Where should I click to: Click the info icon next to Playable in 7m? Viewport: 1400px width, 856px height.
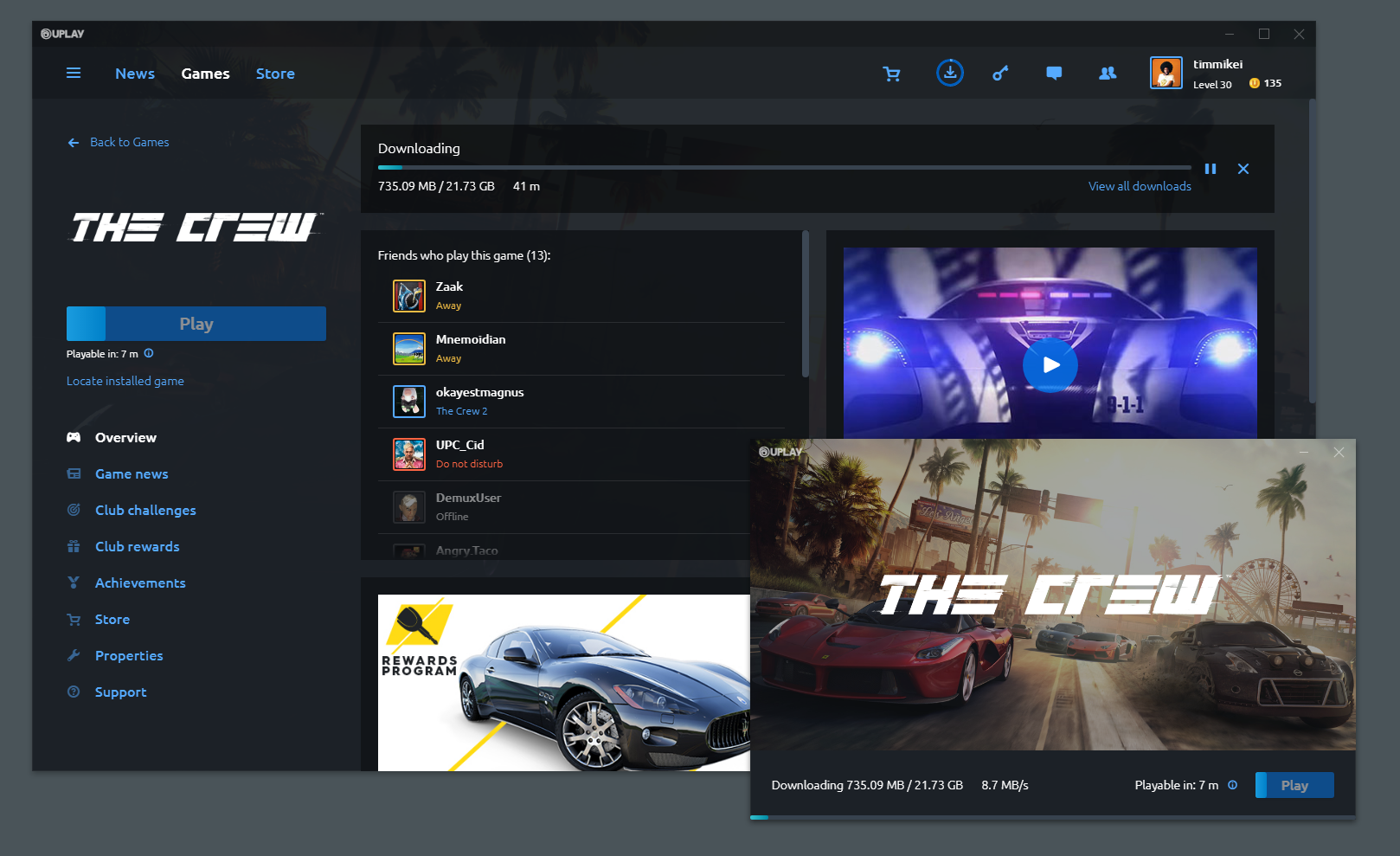point(149,353)
